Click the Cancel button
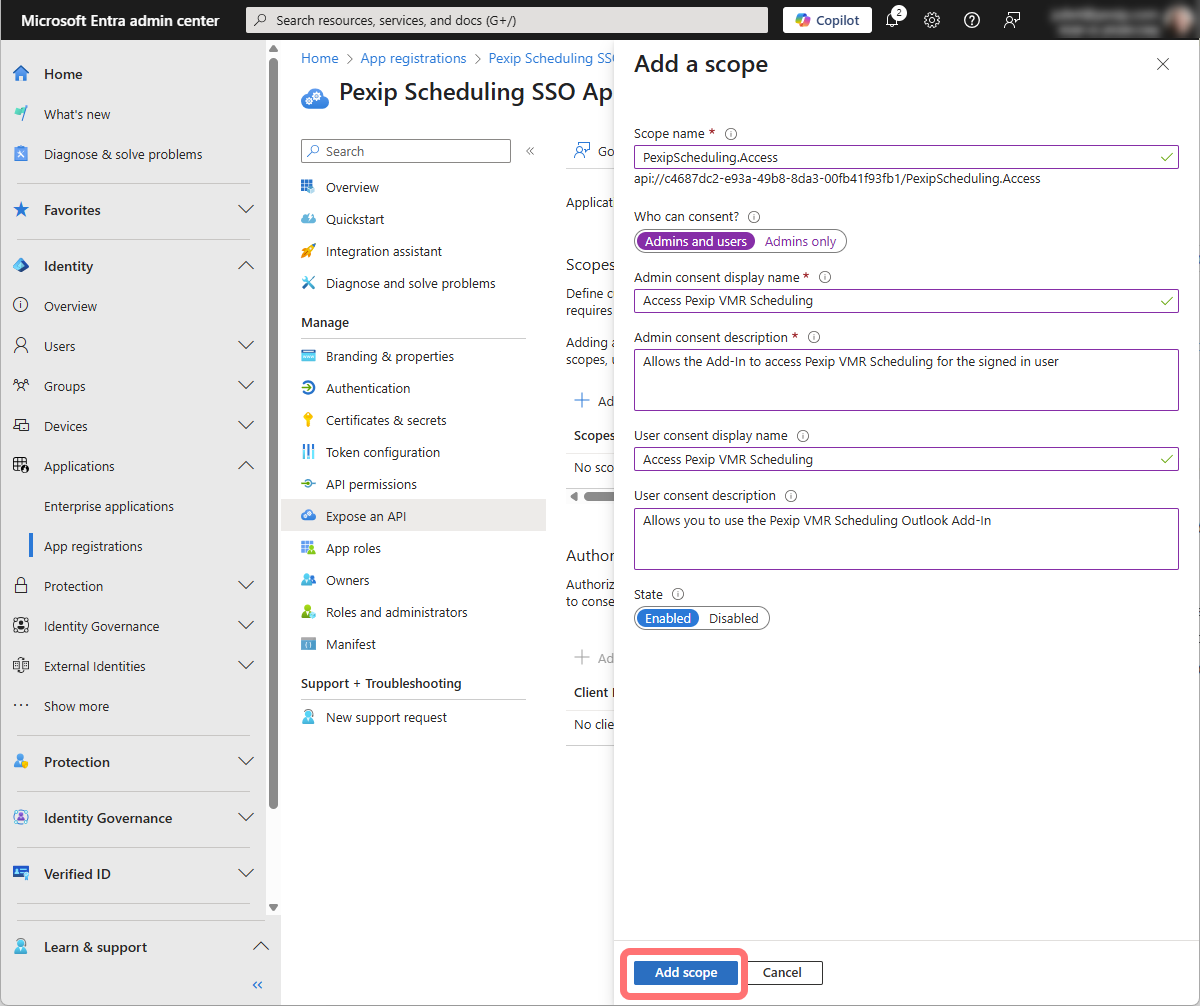1200x1006 pixels. point(782,972)
